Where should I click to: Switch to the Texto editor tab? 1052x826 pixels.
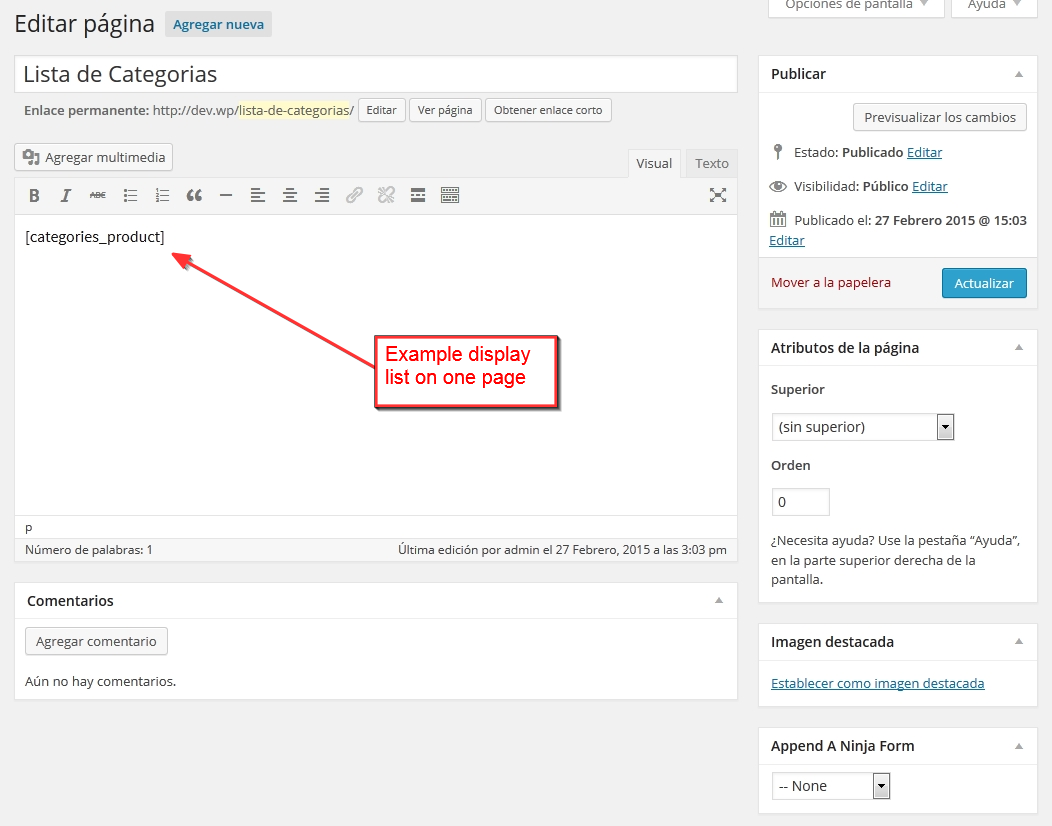[712, 164]
